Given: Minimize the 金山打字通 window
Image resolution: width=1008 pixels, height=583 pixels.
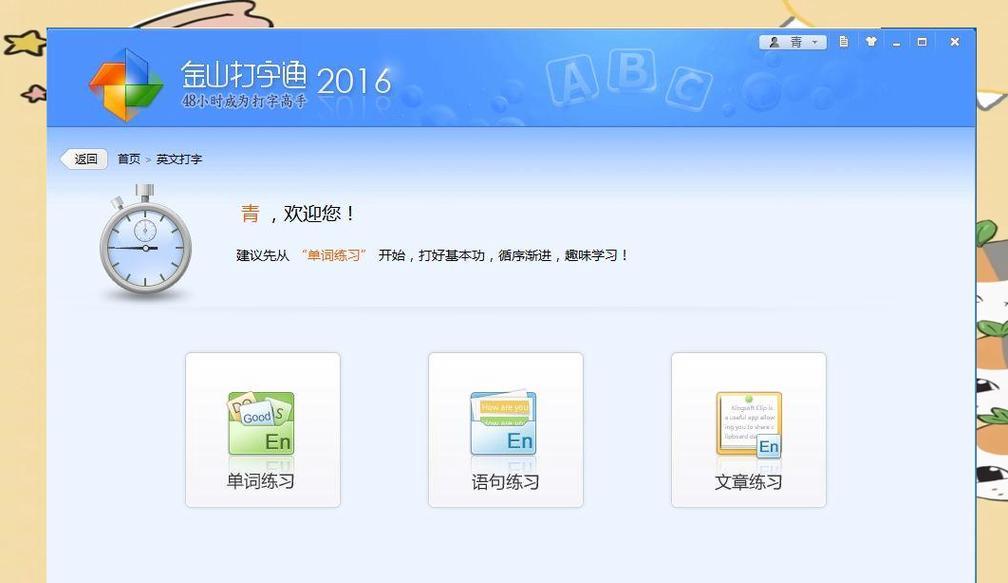Looking at the screenshot, I should pyautogui.click(x=896, y=42).
